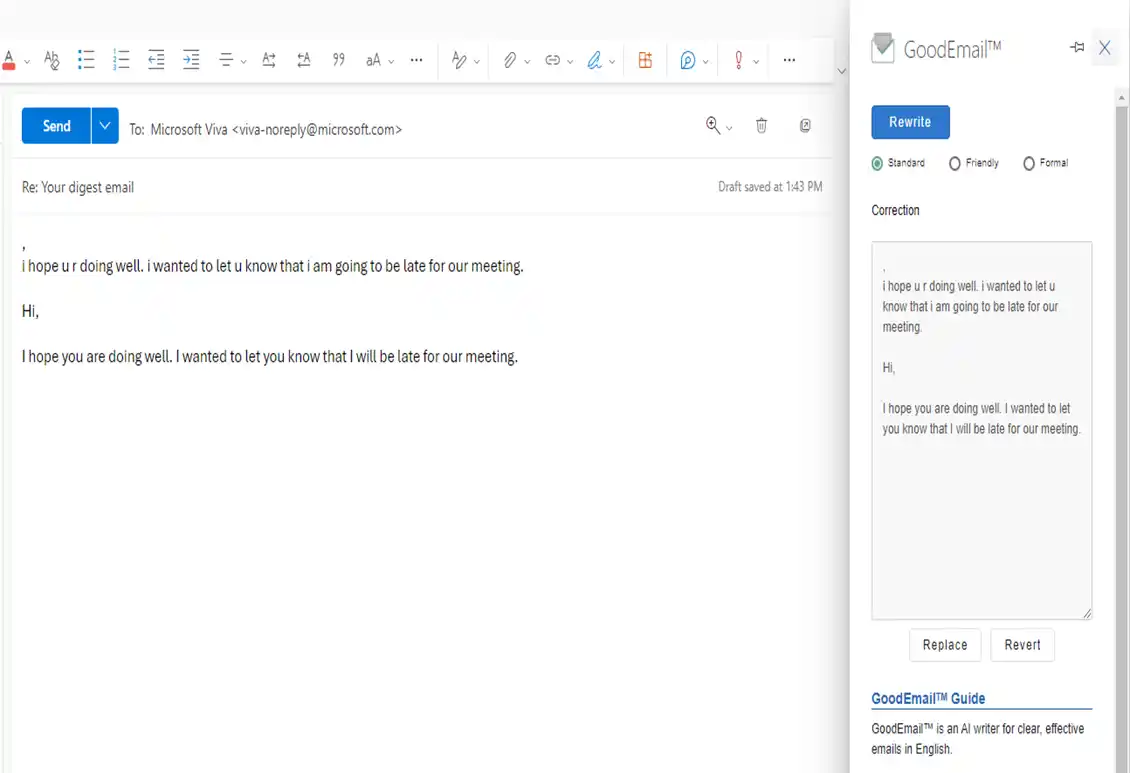The image size is (1130, 773).
Task: Expand zoom options arrow
Action: tap(729, 128)
